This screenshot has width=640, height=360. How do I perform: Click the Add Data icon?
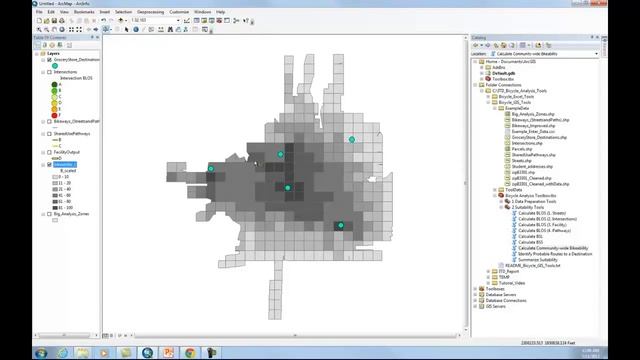pyautogui.click(x=120, y=20)
